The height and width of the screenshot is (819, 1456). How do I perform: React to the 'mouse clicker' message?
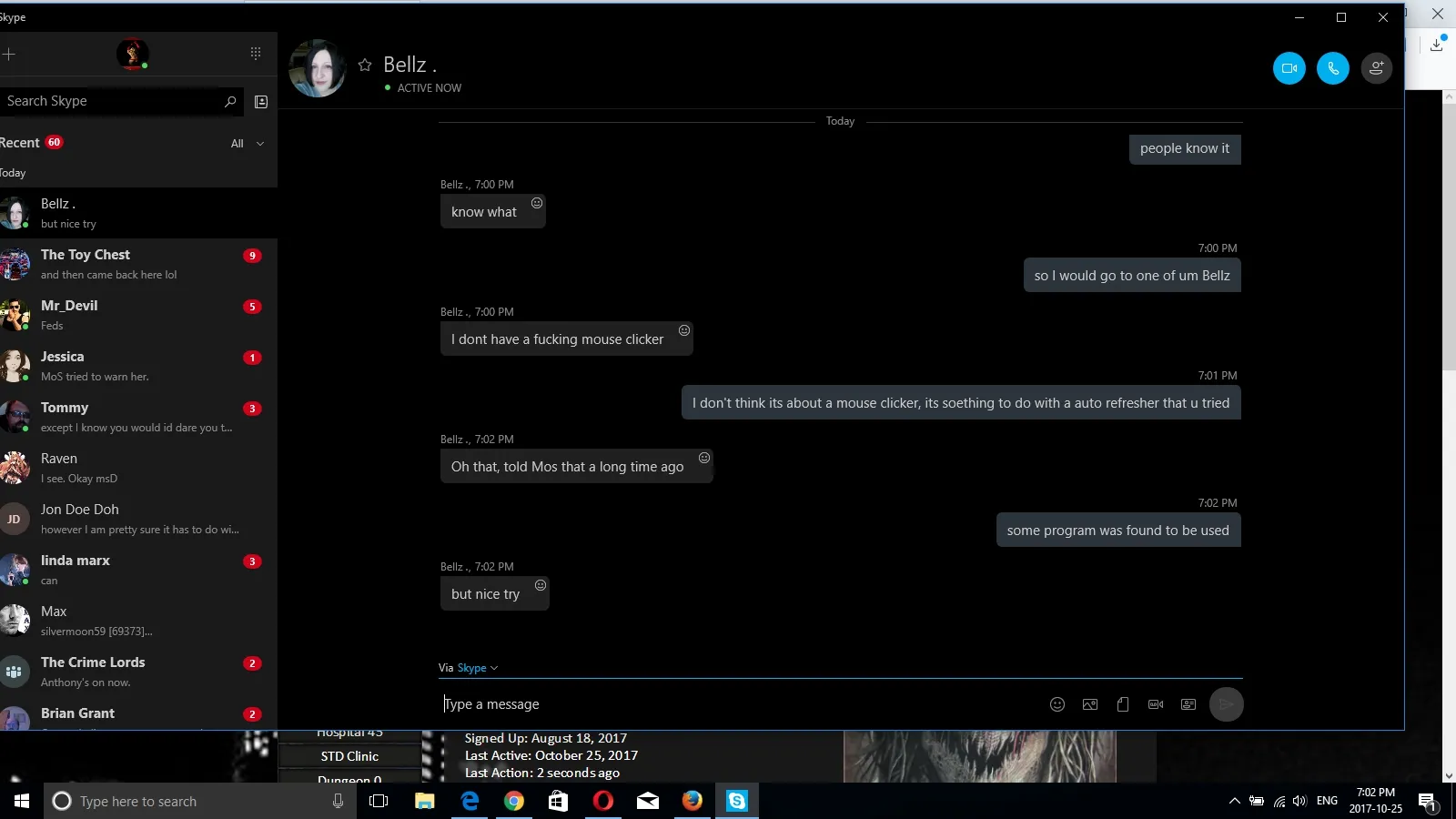684,330
